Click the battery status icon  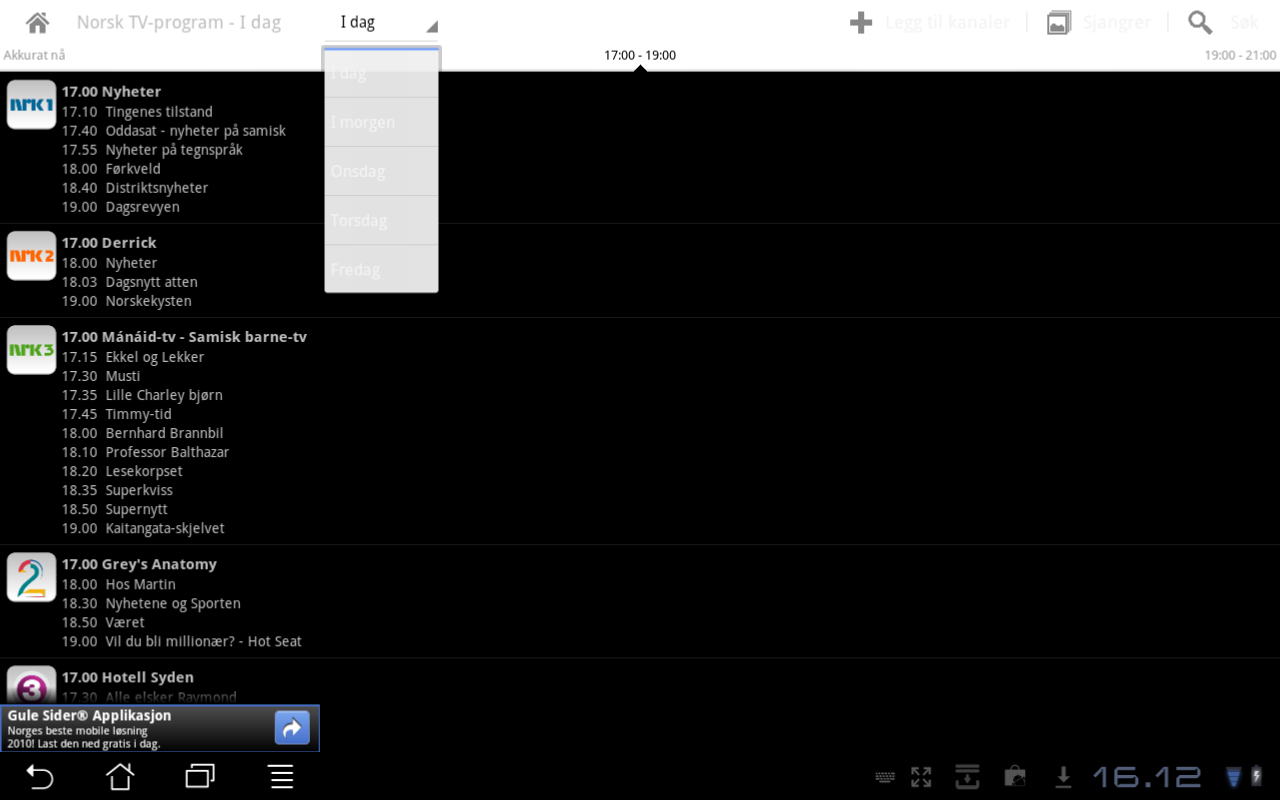click(x=1256, y=776)
